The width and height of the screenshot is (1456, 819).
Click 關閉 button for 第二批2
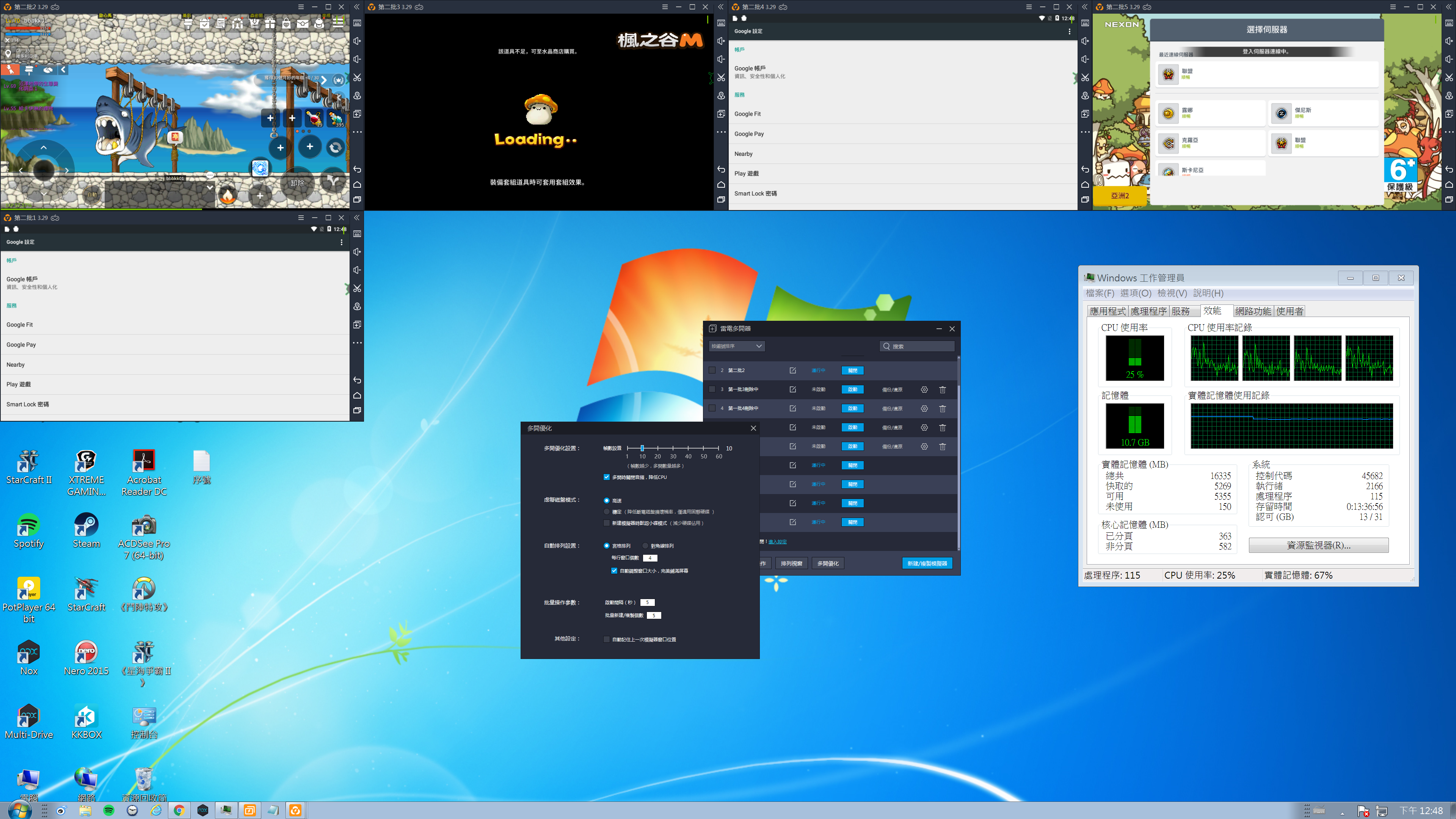coord(852,370)
